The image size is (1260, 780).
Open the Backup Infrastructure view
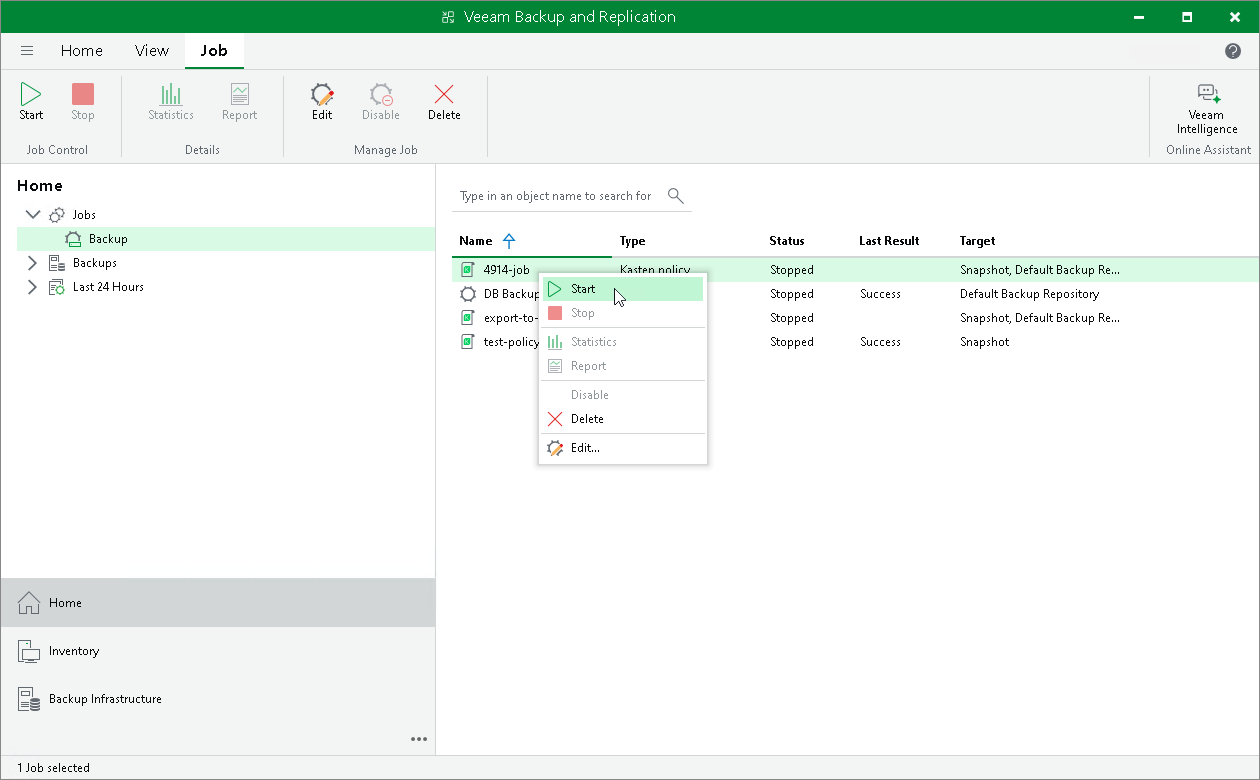(x=218, y=699)
